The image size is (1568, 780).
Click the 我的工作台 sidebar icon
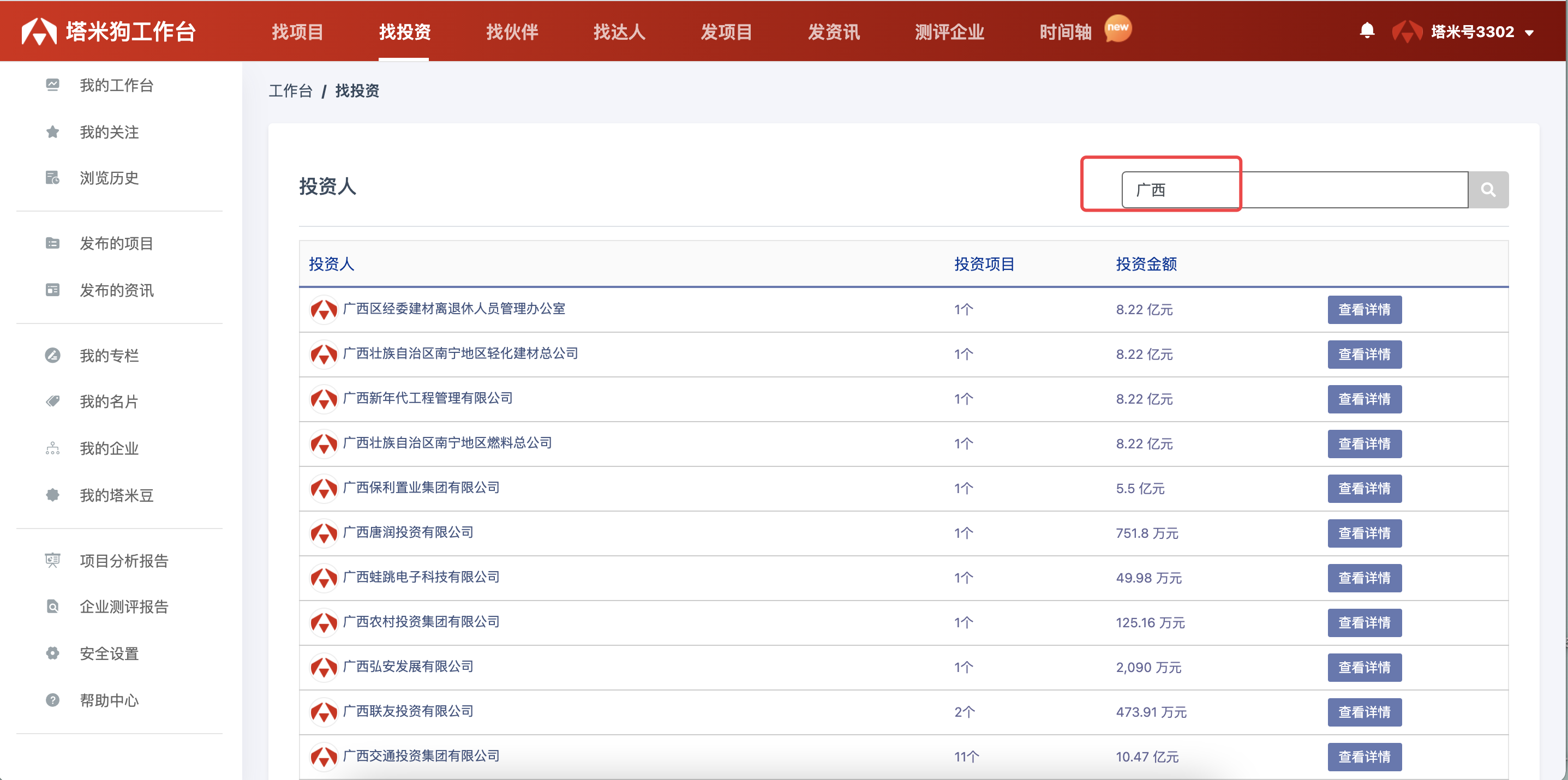pyautogui.click(x=52, y=85)
